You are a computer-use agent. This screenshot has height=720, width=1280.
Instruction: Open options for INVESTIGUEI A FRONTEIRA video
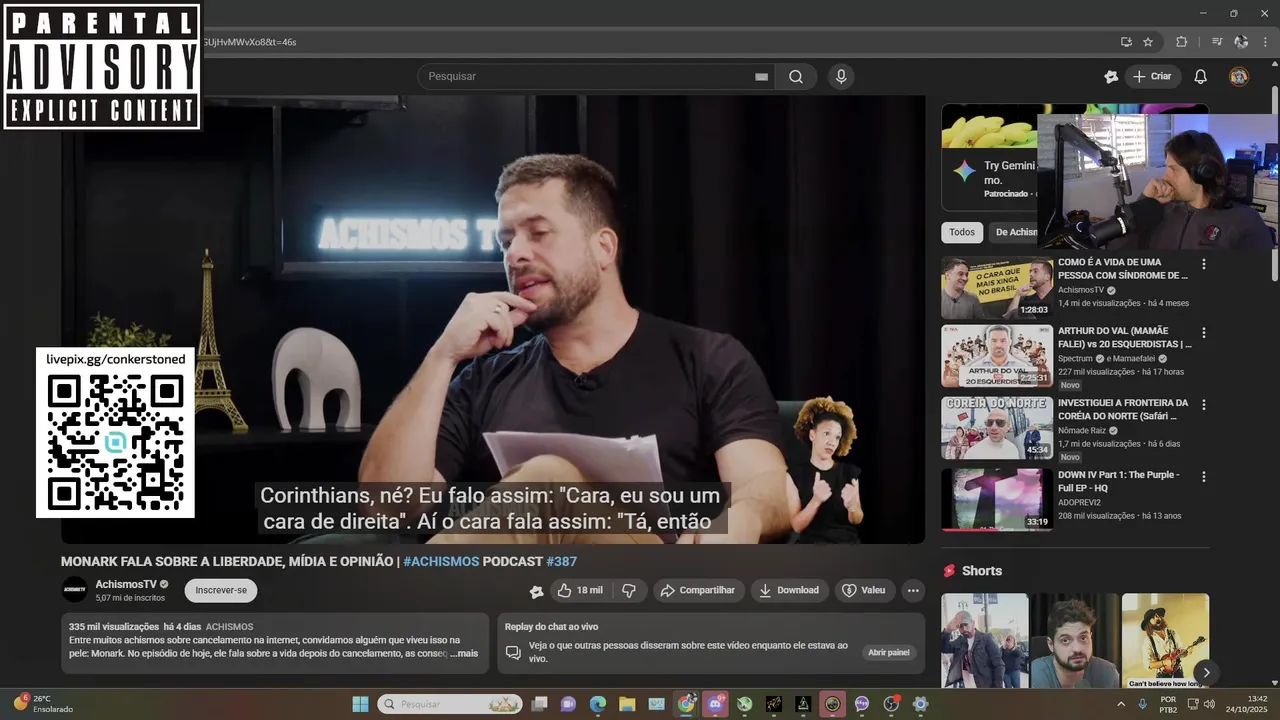click(x=1204, y=405)
